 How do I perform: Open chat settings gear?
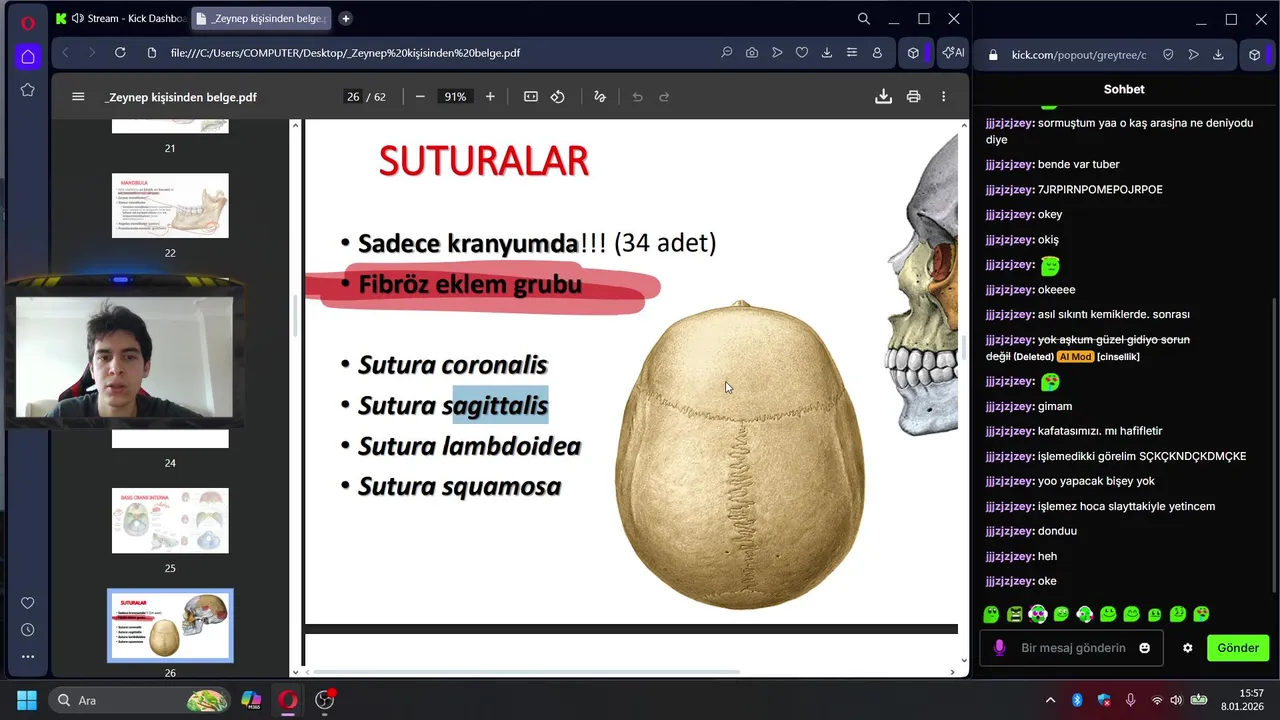(x=1188, y=648)
